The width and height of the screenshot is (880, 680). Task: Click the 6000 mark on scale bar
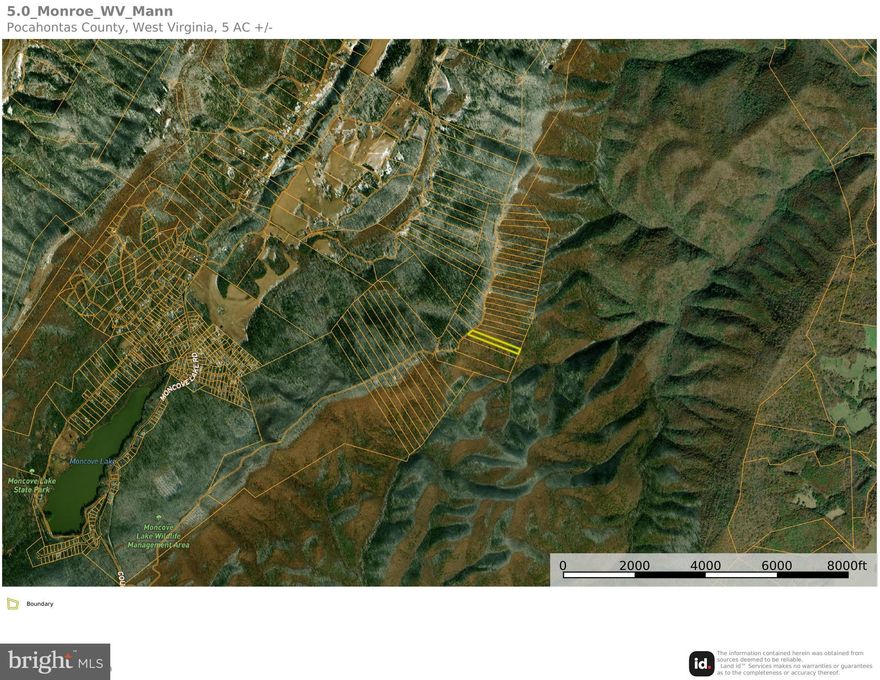(776, 566)
